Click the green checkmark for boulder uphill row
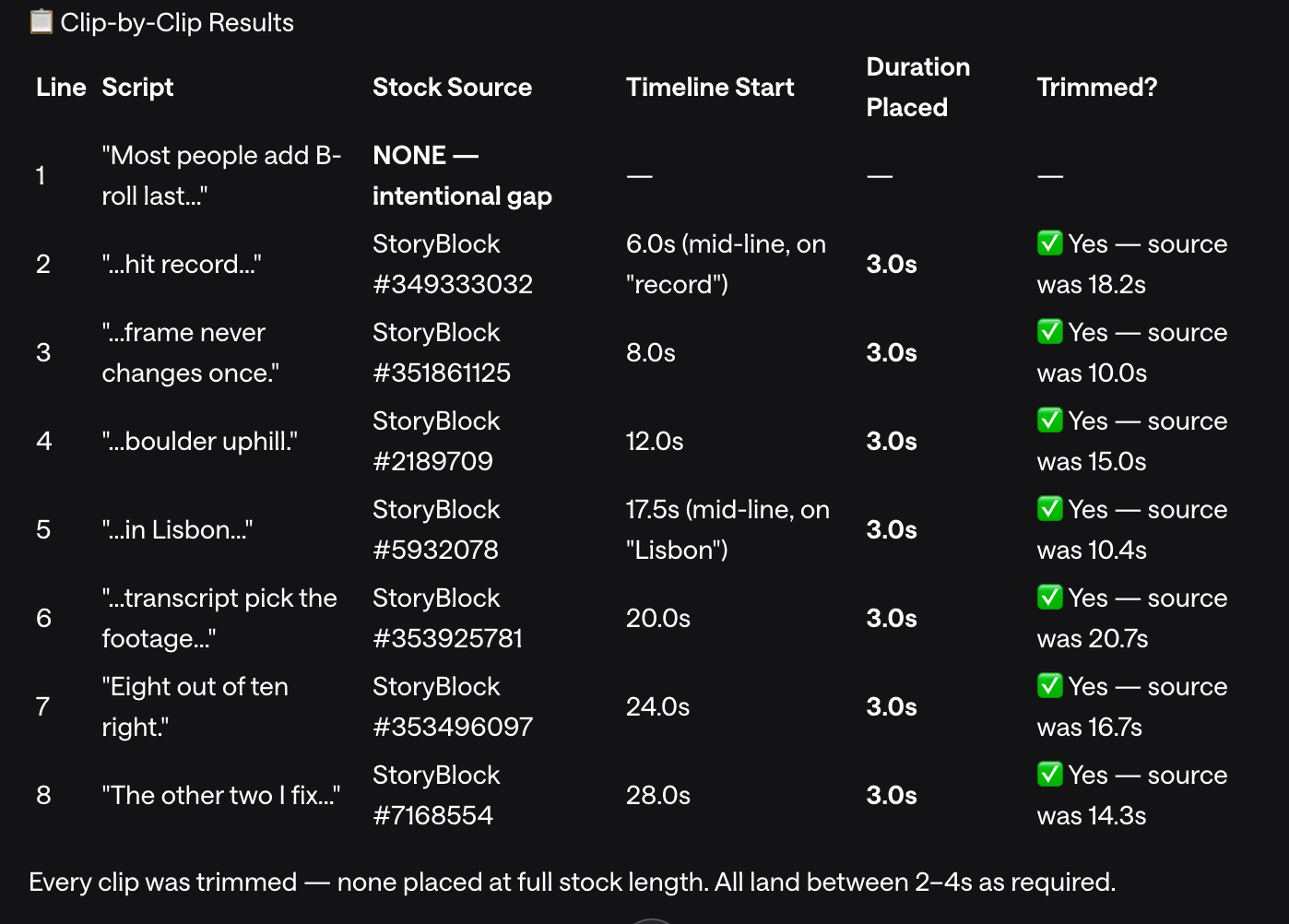This screenshot has height=924, width=1289. click(1049, 421)
